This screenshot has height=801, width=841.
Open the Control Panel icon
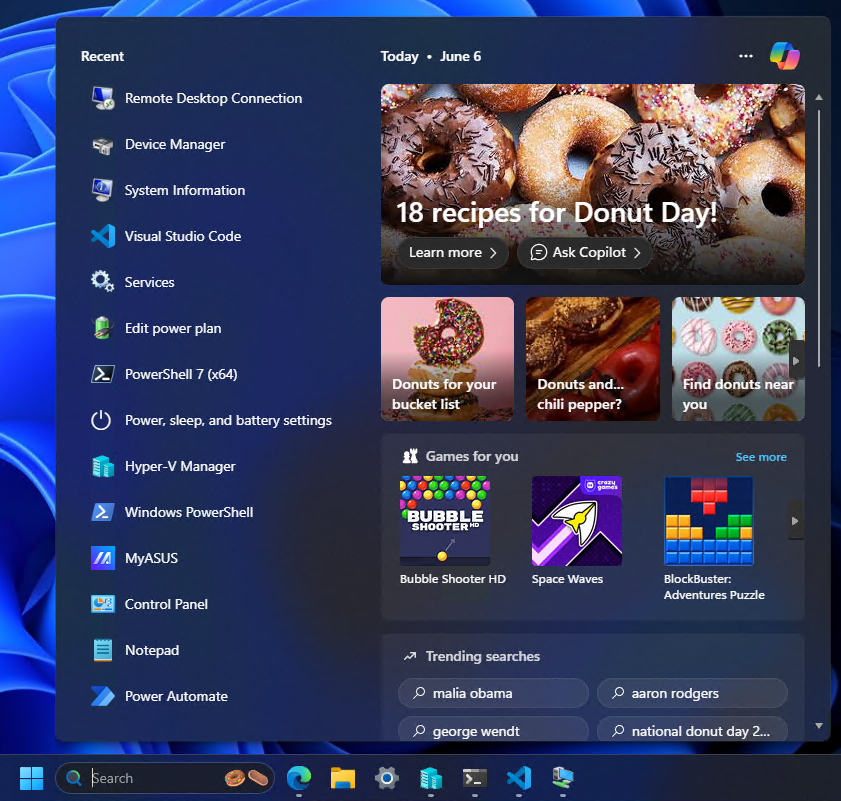coord(102,604)
